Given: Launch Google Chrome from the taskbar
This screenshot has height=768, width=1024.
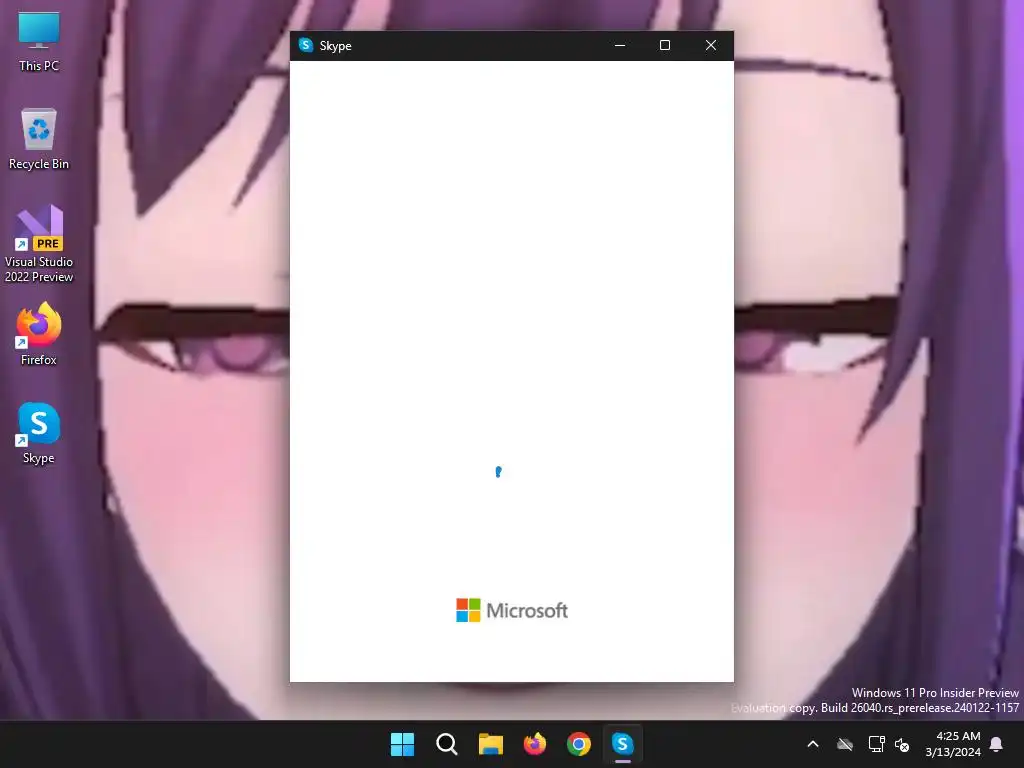Looking at the screenshot, I should coord(579,744).
